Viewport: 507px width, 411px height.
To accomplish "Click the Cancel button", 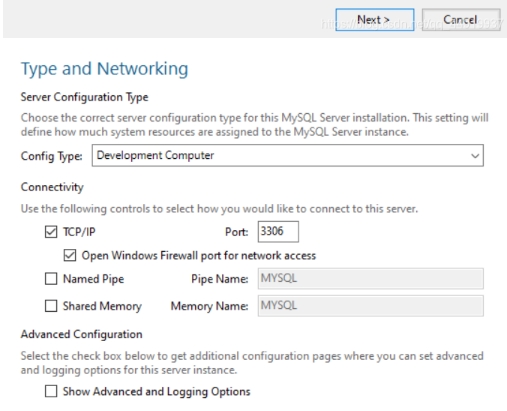I will click(461, 20).
